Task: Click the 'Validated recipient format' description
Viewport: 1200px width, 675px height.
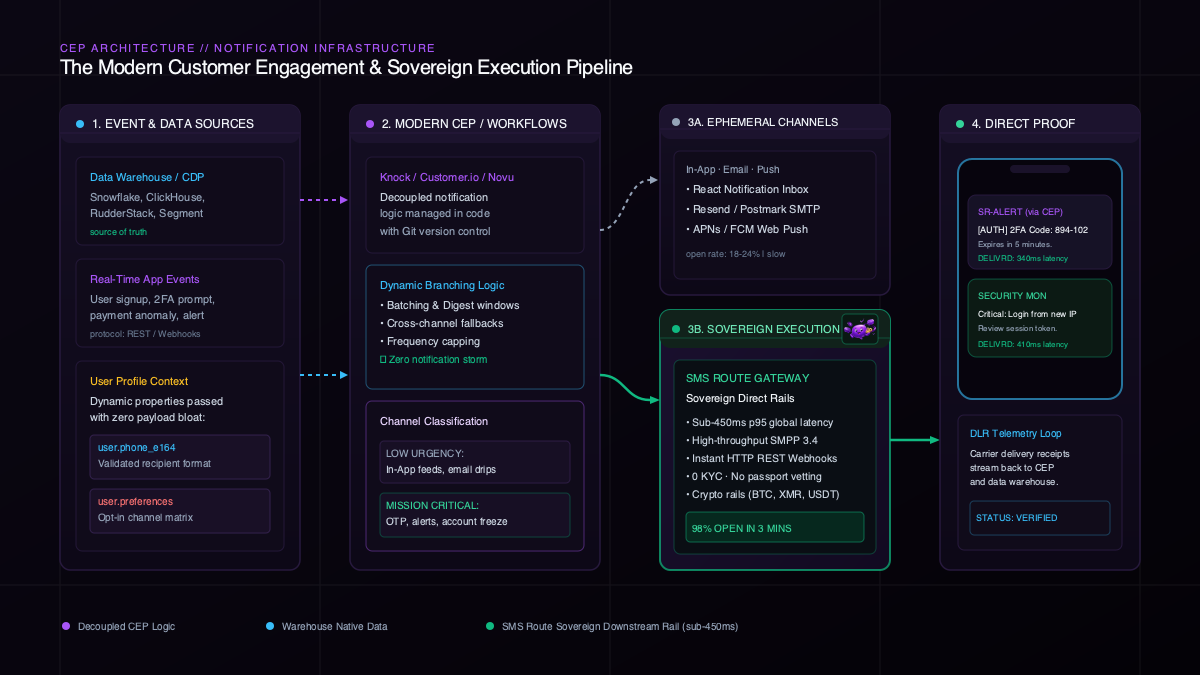Action: [x=152, y=463]
